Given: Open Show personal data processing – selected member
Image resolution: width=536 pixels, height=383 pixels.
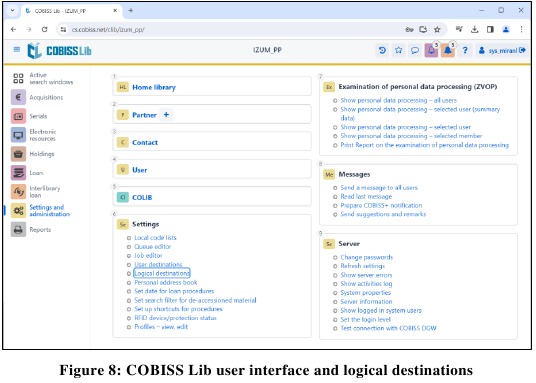Looking at the screenshot, I should tap(411, 136).
